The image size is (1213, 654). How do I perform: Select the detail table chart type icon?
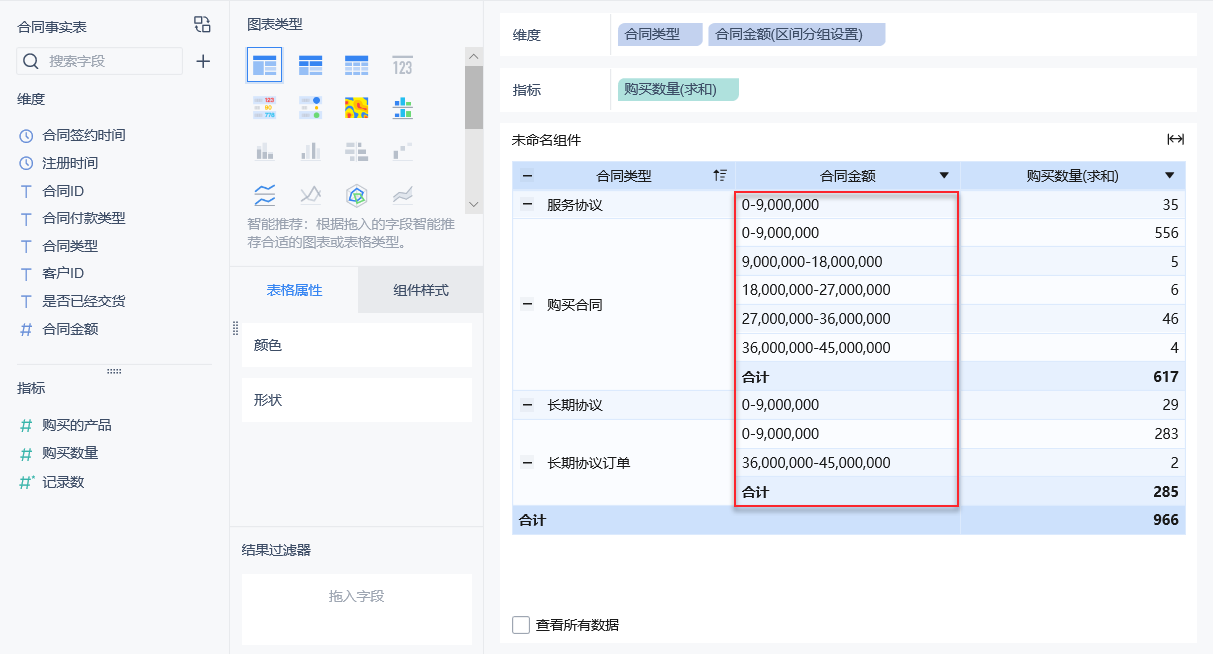pyautogui.click(x=357, y=66)
